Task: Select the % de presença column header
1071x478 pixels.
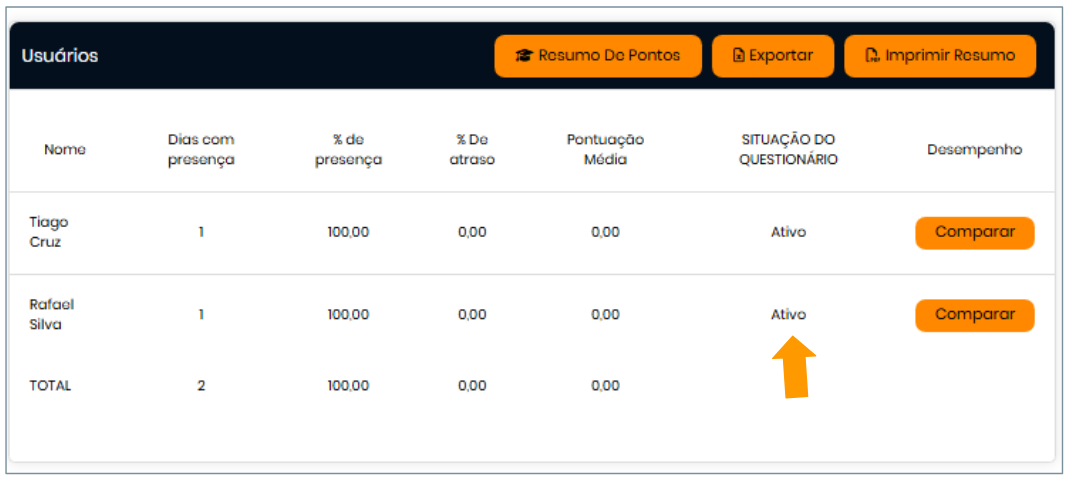Action: coord(348,149)
